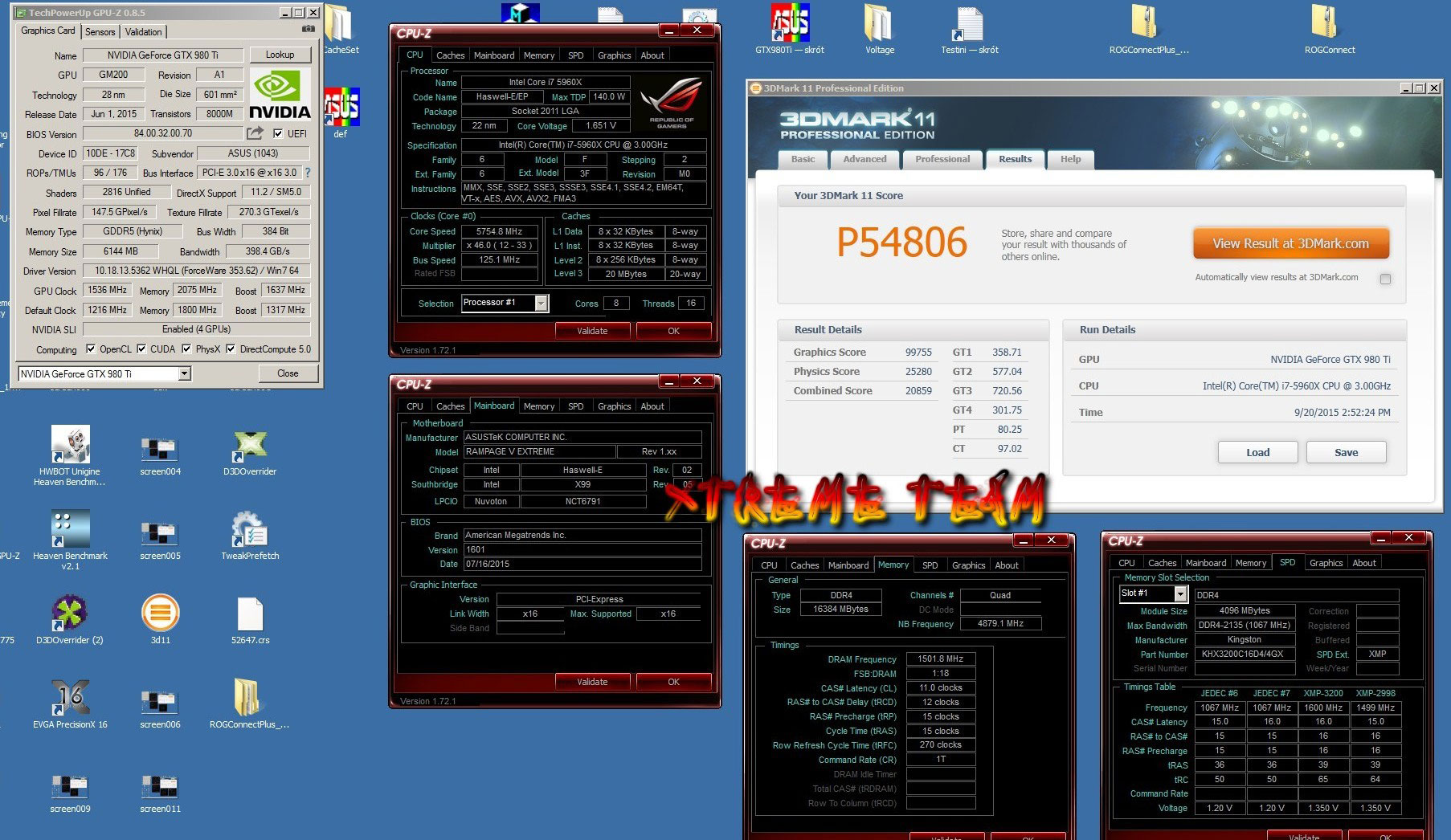Toggle the UEFI checkbox in GPU-Z

(278, 134)
